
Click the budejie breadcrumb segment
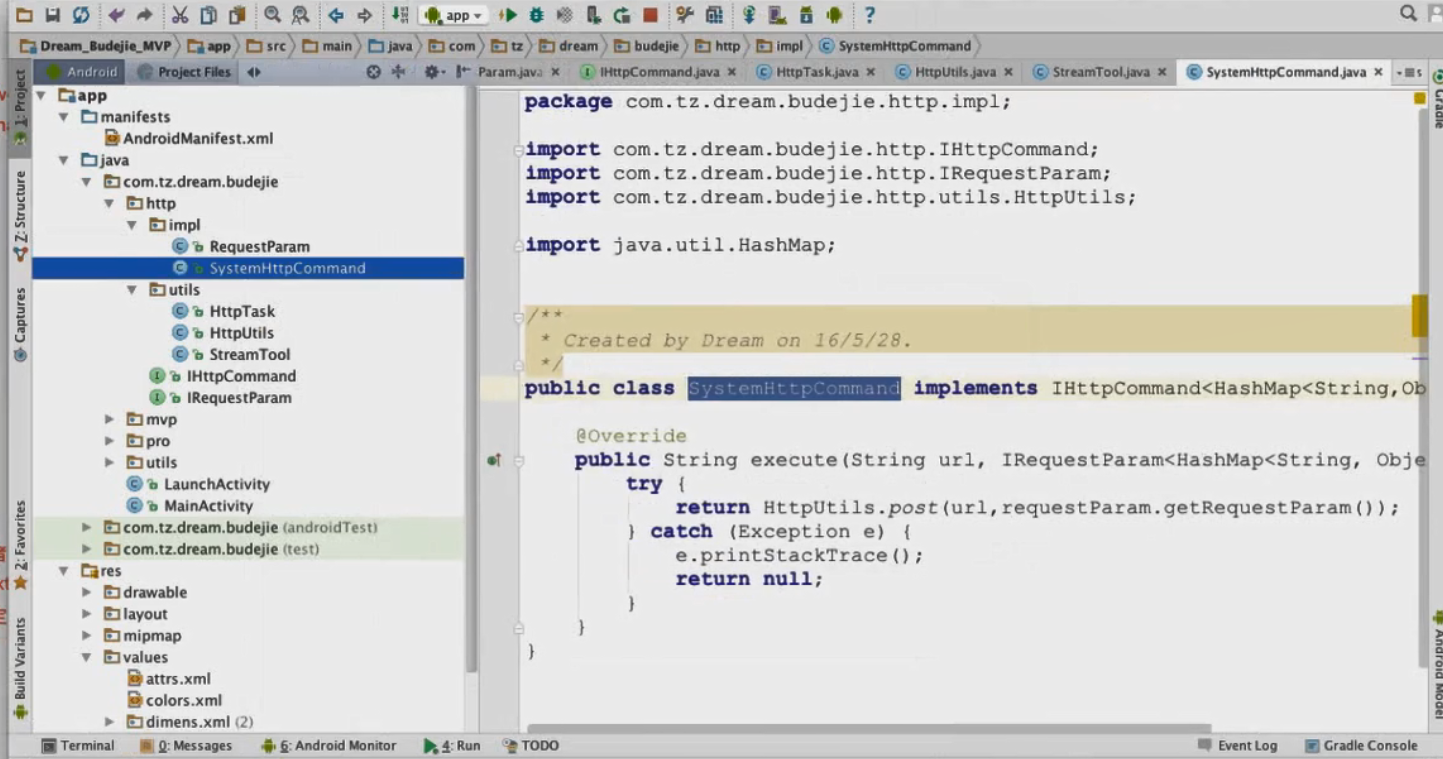point(646,46)
